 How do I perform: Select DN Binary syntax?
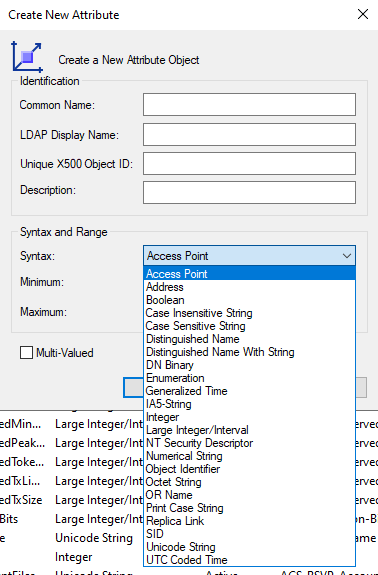pos(249,365)
